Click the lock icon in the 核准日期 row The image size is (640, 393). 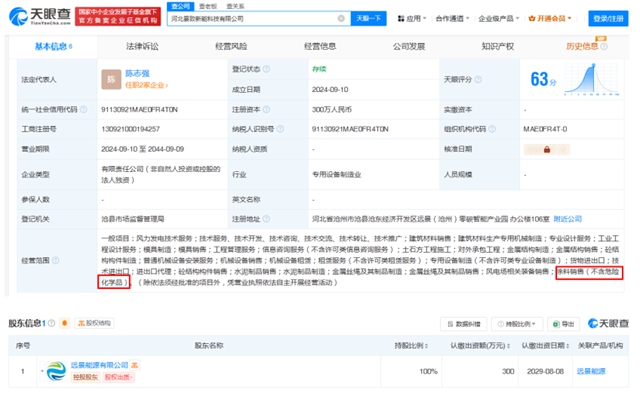(x=547, y=149)
